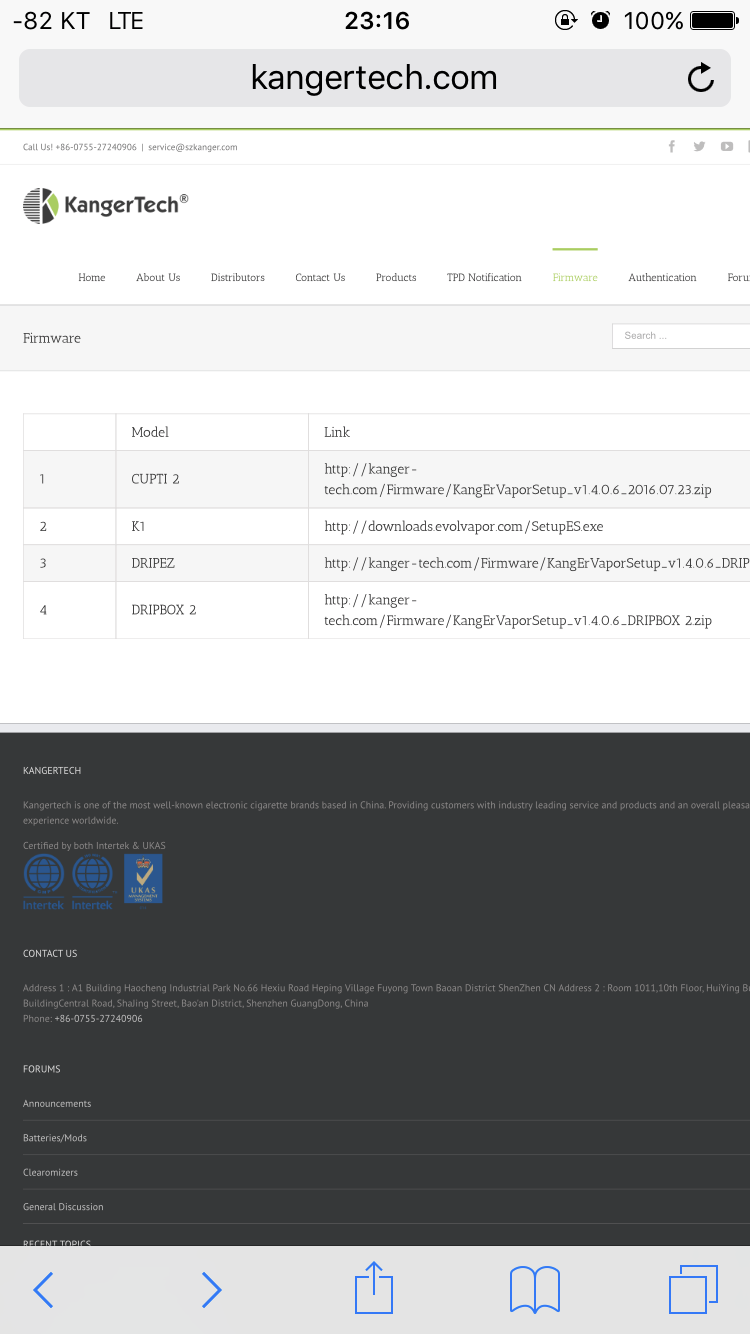Screen dimensions: 750x1334
Task: Open the Products menu item
Action: [x=396, y=277]
